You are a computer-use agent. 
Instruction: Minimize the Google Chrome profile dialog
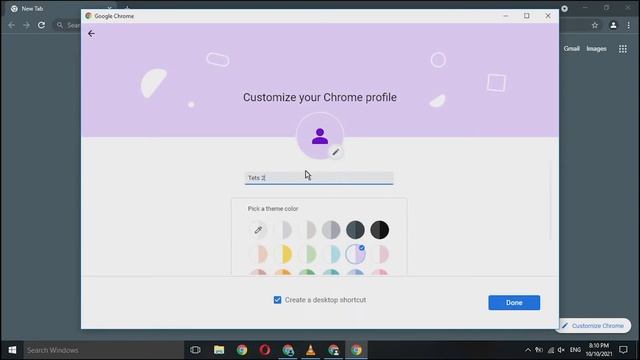click(506, 16)
